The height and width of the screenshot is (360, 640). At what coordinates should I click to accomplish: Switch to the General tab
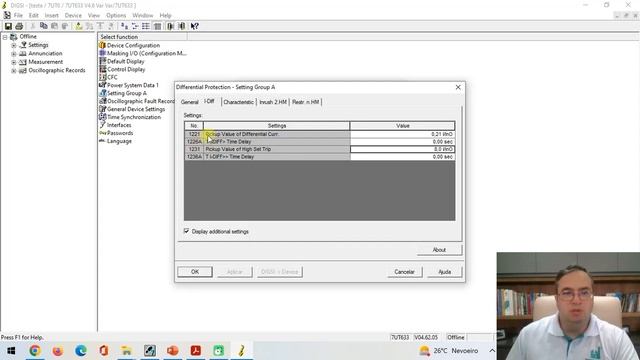[189, 102]
